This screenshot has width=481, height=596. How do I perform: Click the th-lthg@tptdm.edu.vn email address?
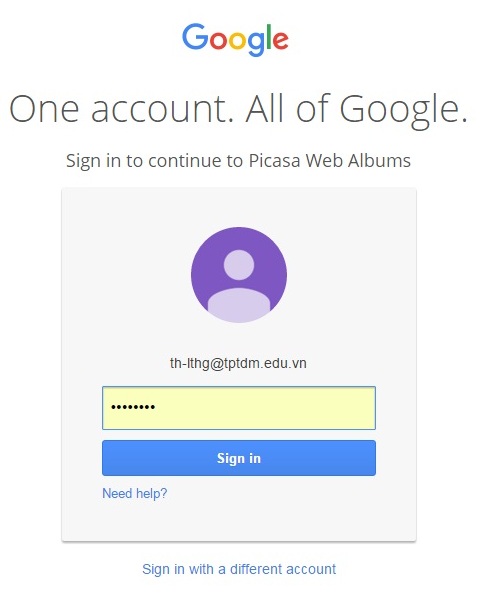tap(238, 363)
